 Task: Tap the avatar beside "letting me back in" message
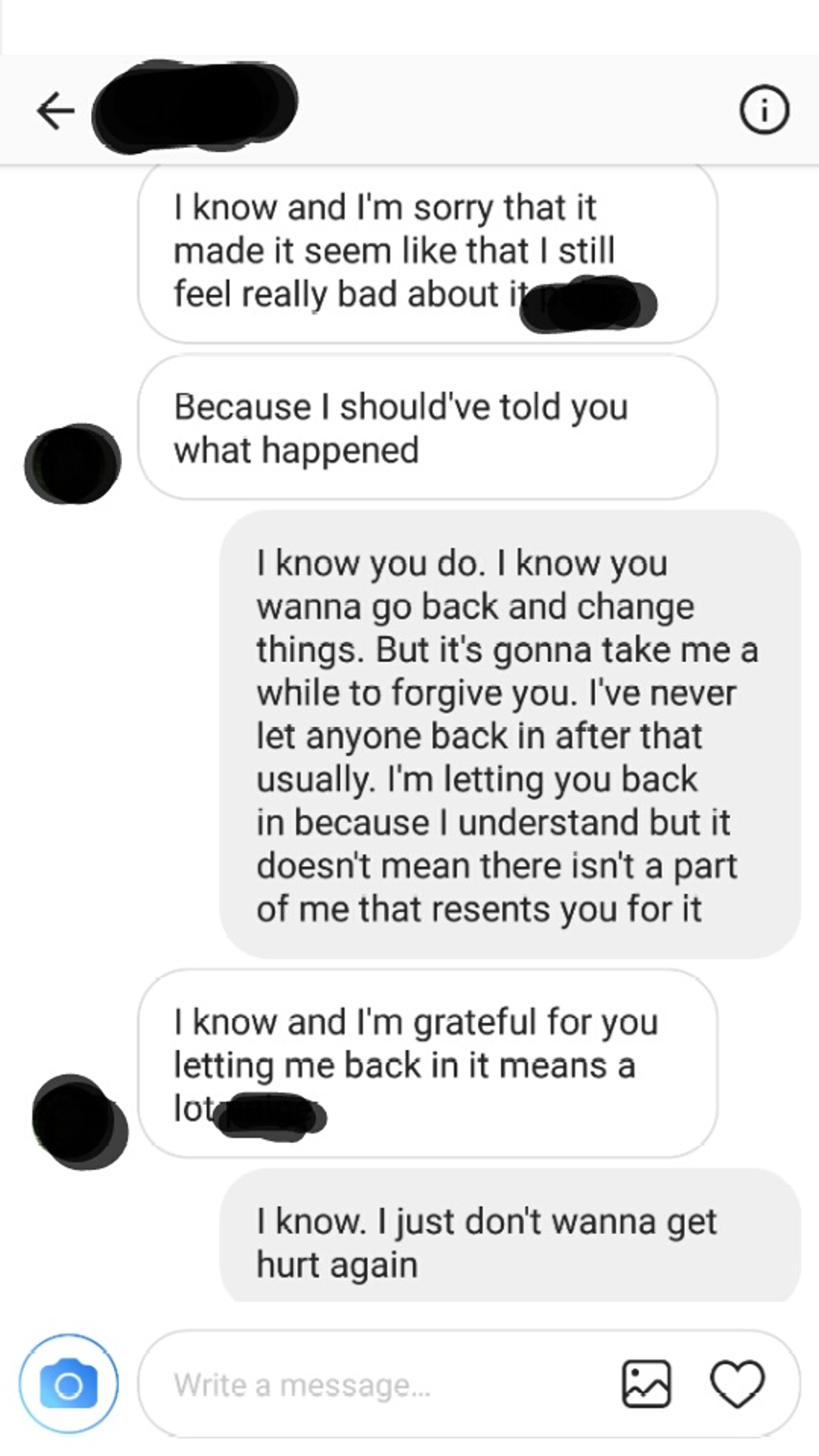[x=79, y=1122]
